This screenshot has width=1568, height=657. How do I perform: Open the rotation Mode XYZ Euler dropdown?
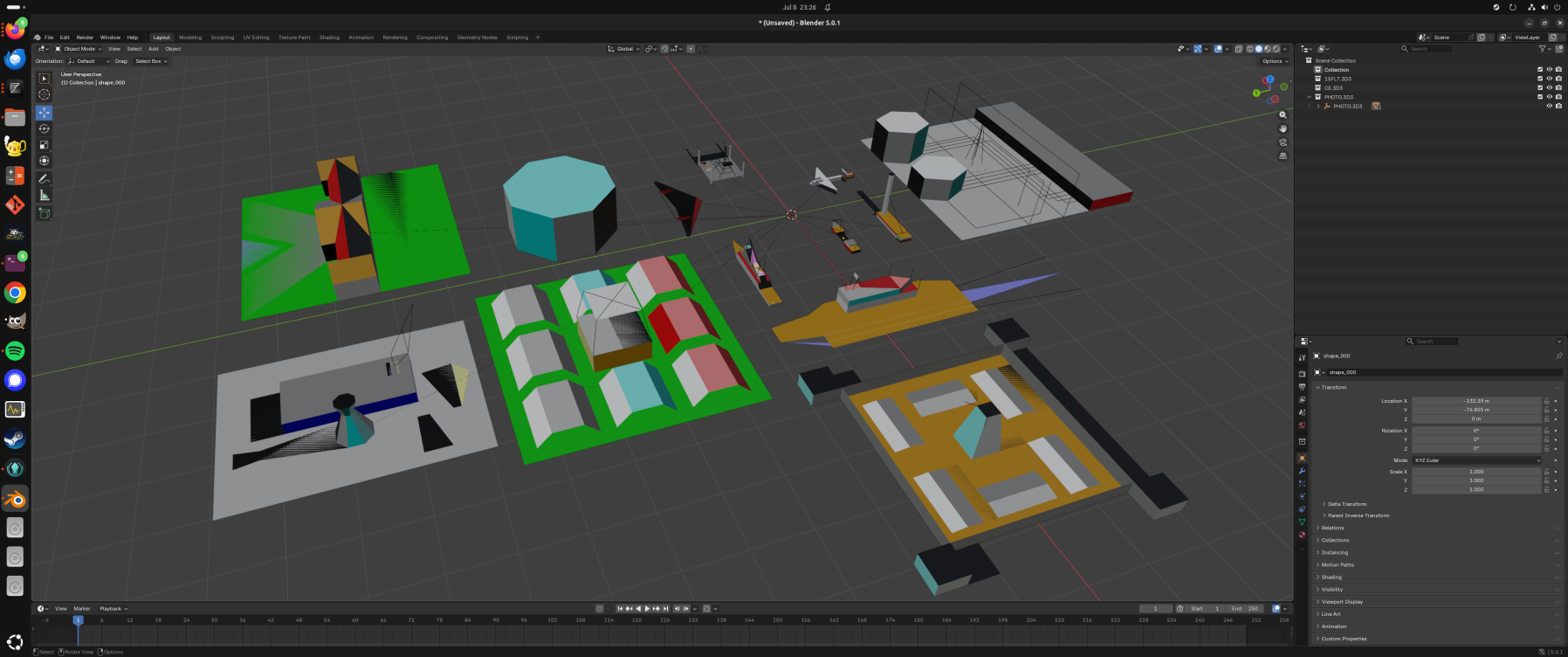(x=1477, y=460)
